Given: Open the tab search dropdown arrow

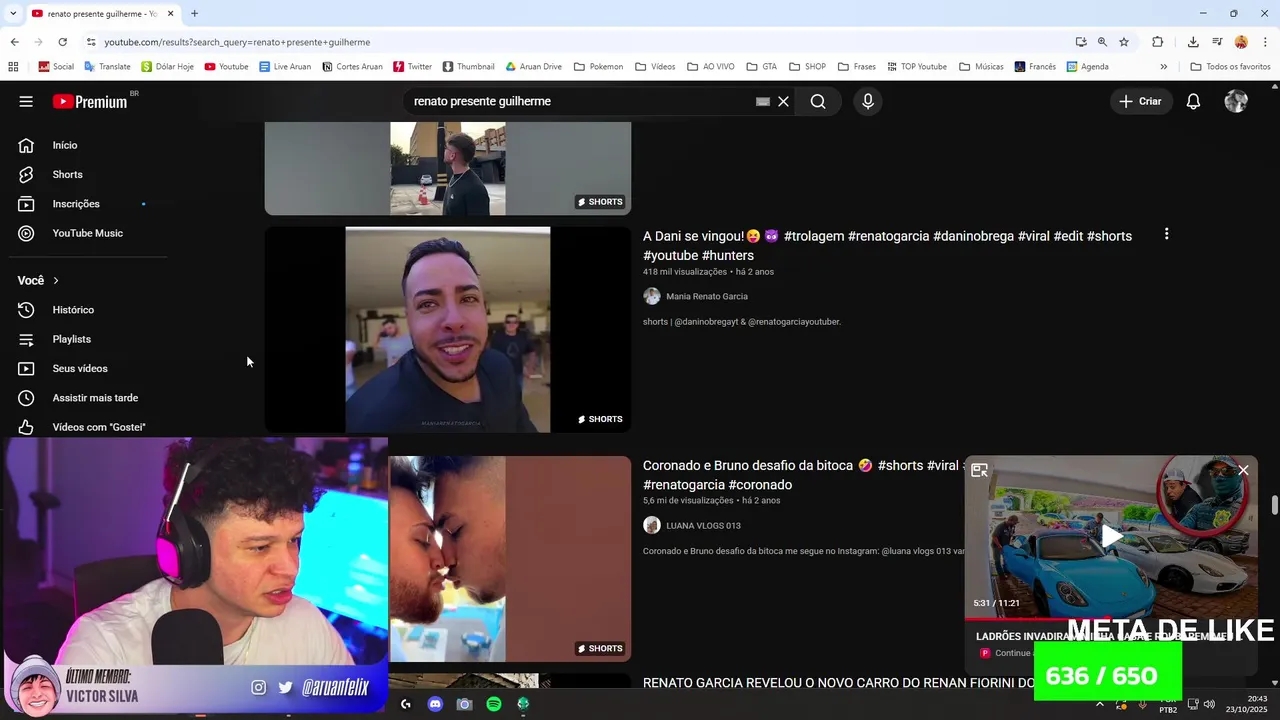Looking at the screenshot, I should tap(12, 13).
